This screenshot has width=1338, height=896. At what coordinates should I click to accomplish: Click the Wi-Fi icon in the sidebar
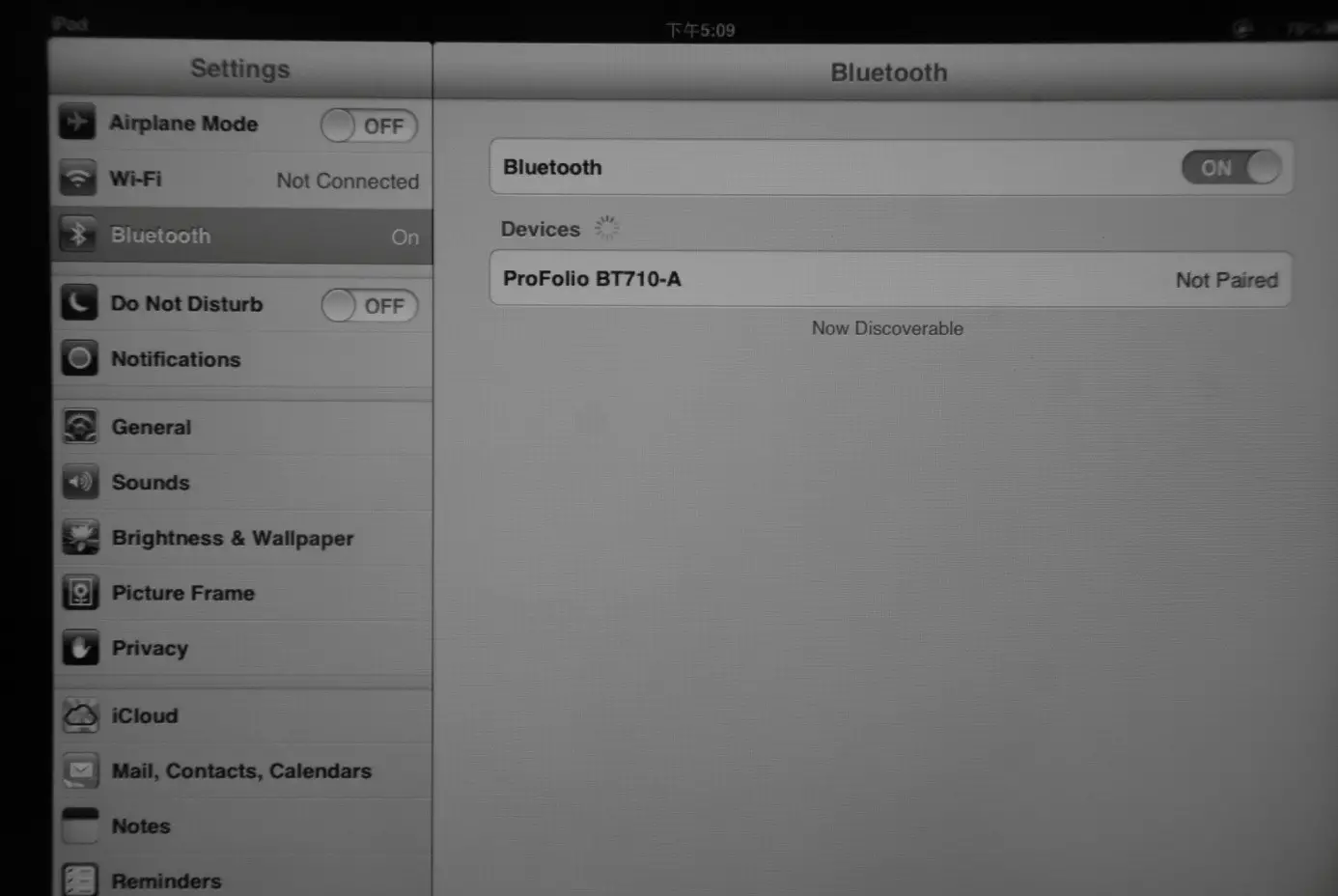tap(79, 178)
